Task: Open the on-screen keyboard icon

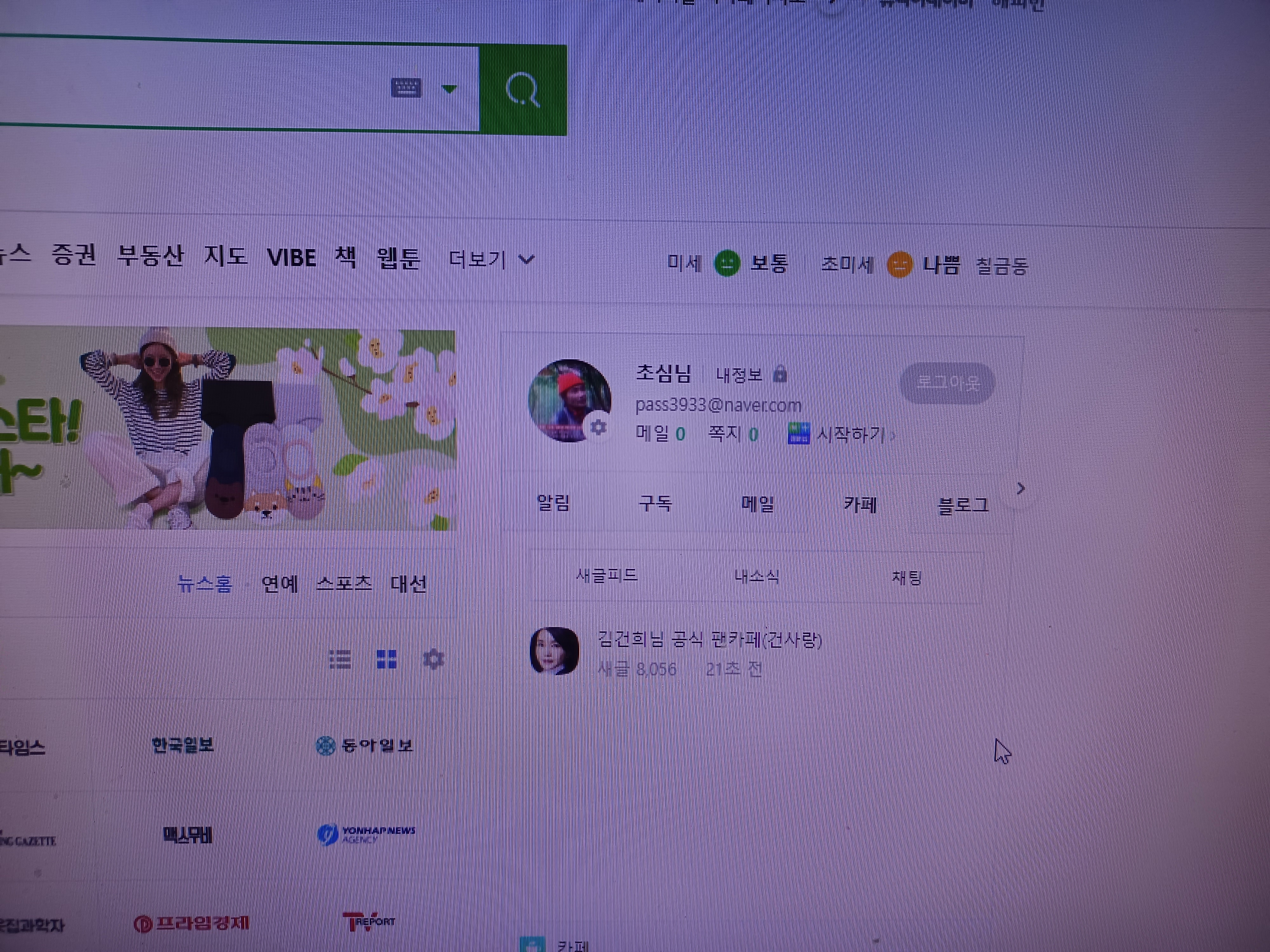Action: (x=406, y=88)
